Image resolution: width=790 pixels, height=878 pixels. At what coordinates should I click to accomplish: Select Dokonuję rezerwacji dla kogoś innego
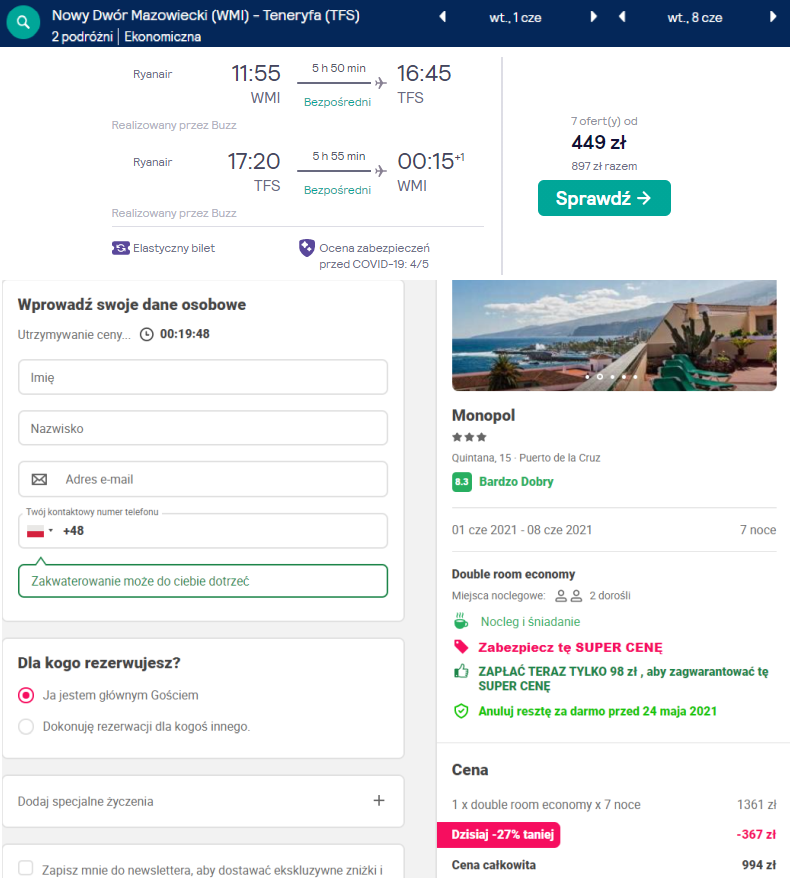(26, 726)
